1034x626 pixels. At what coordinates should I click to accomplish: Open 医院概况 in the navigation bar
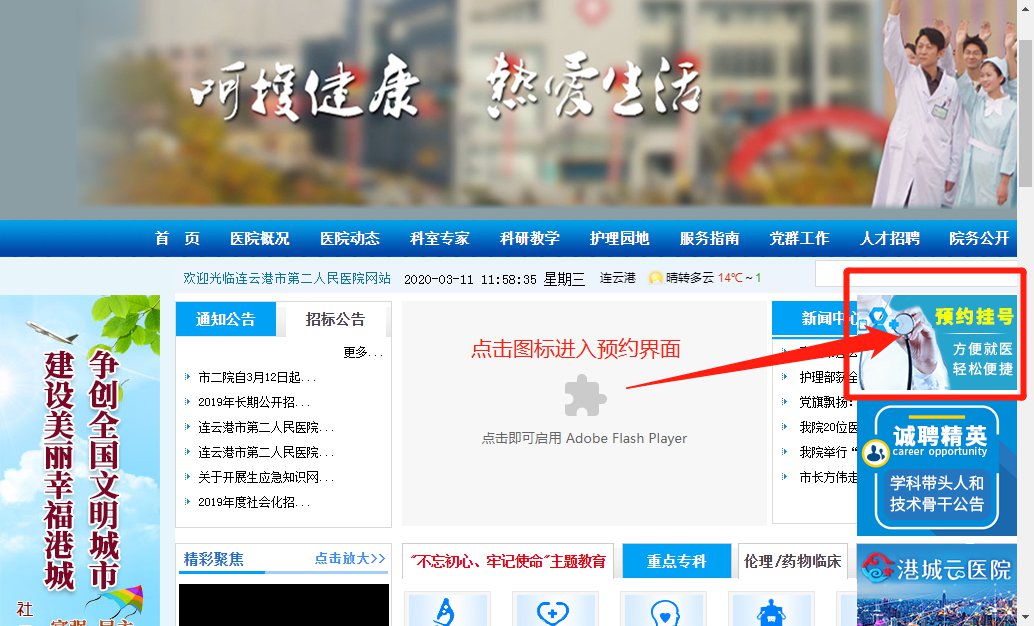coord(260,239)
